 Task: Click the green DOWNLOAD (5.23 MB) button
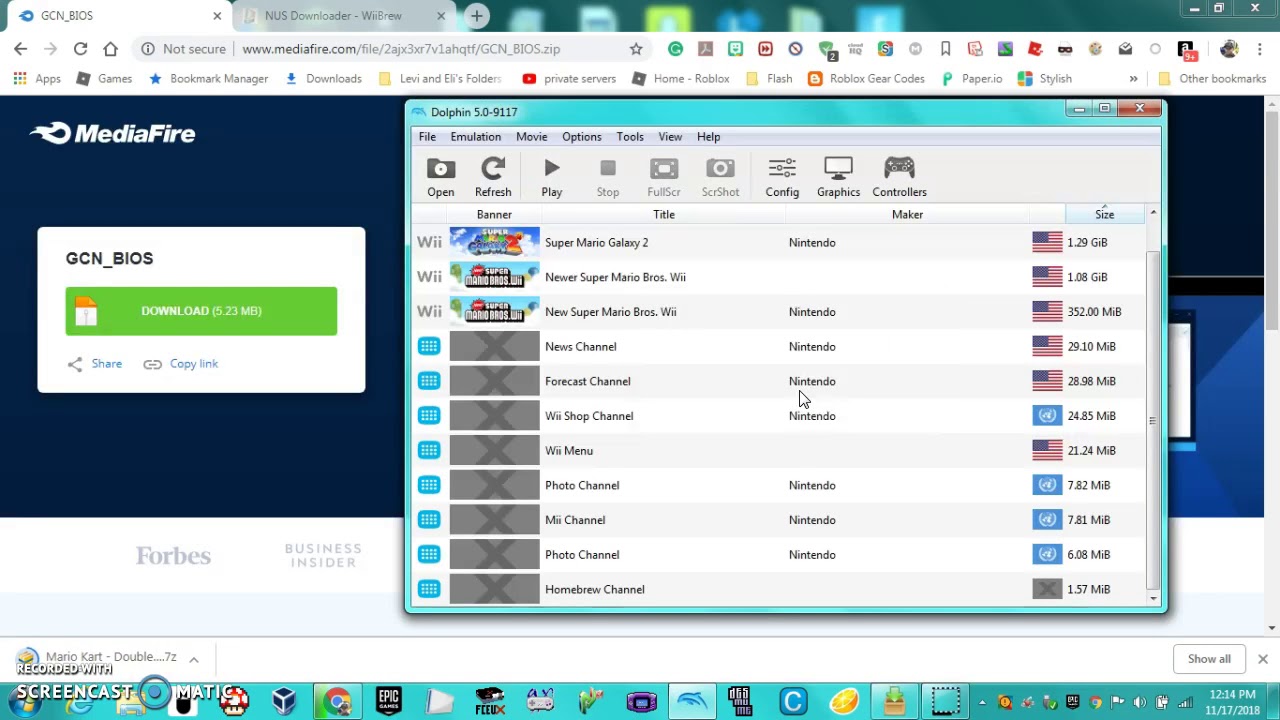(201, 311)
